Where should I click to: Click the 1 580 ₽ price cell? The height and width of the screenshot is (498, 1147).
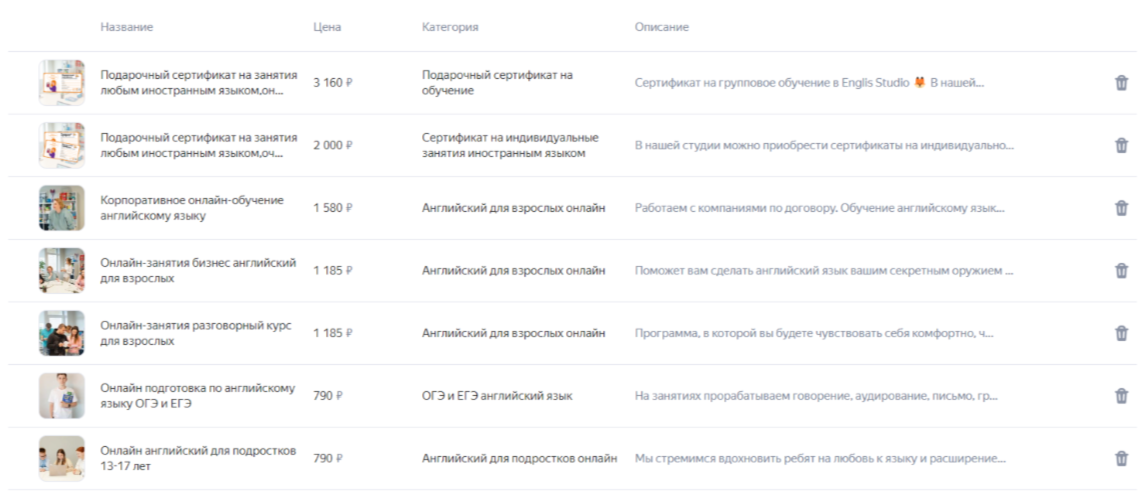coord(333,208)
